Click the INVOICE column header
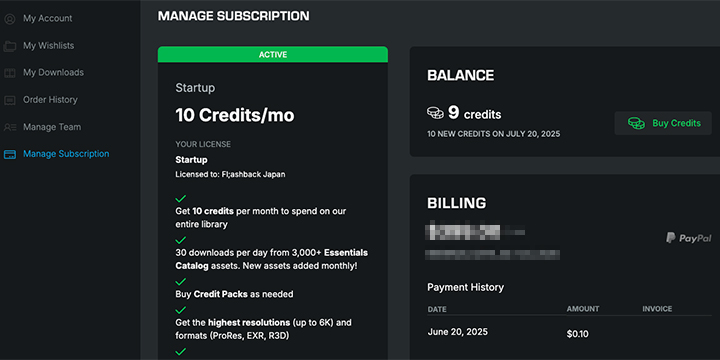This screenshot has width=720, height=360. pyautogui.click(x=657, y=309)
